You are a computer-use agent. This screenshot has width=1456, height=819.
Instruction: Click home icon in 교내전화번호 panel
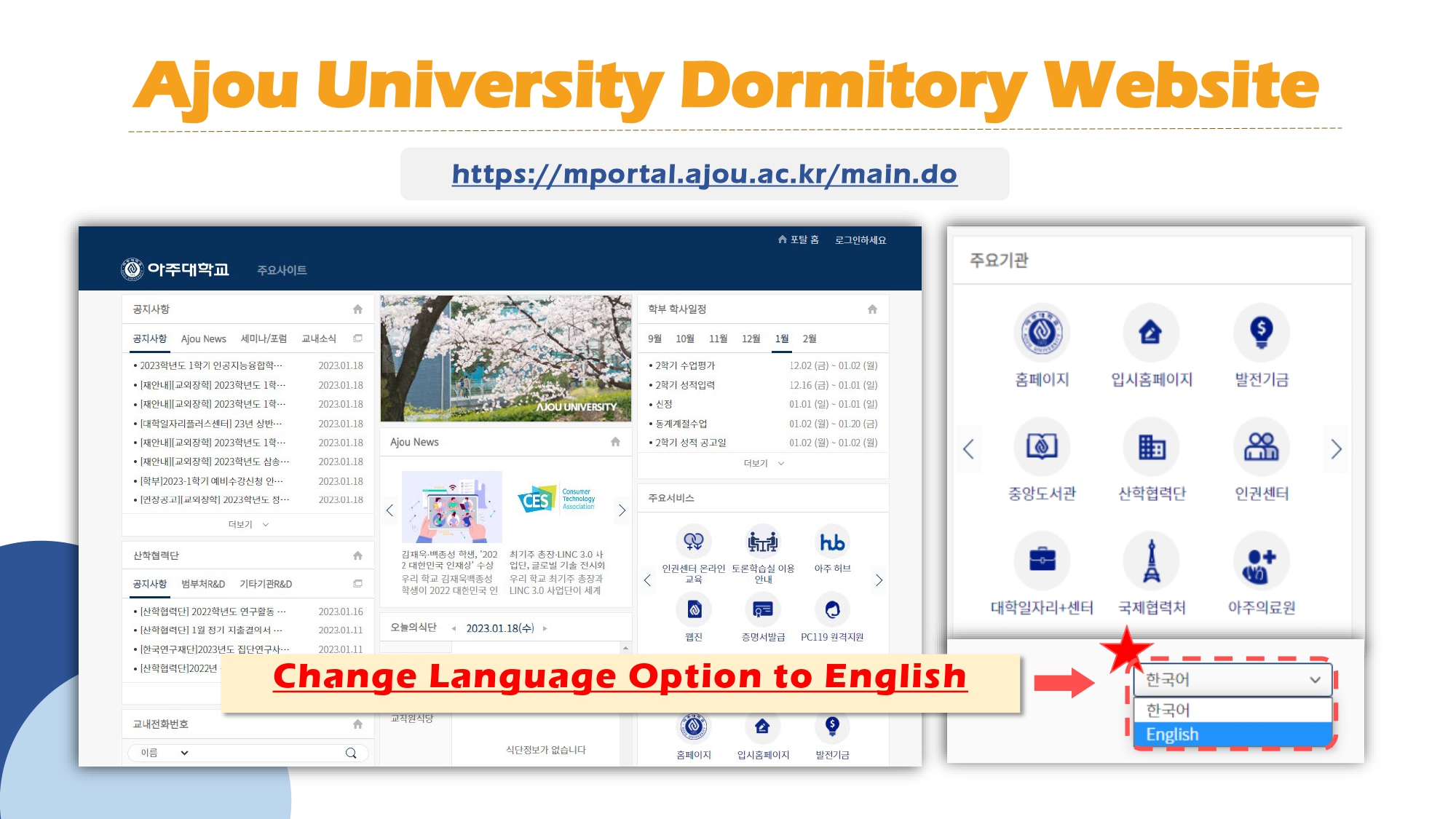pos(357,724)
